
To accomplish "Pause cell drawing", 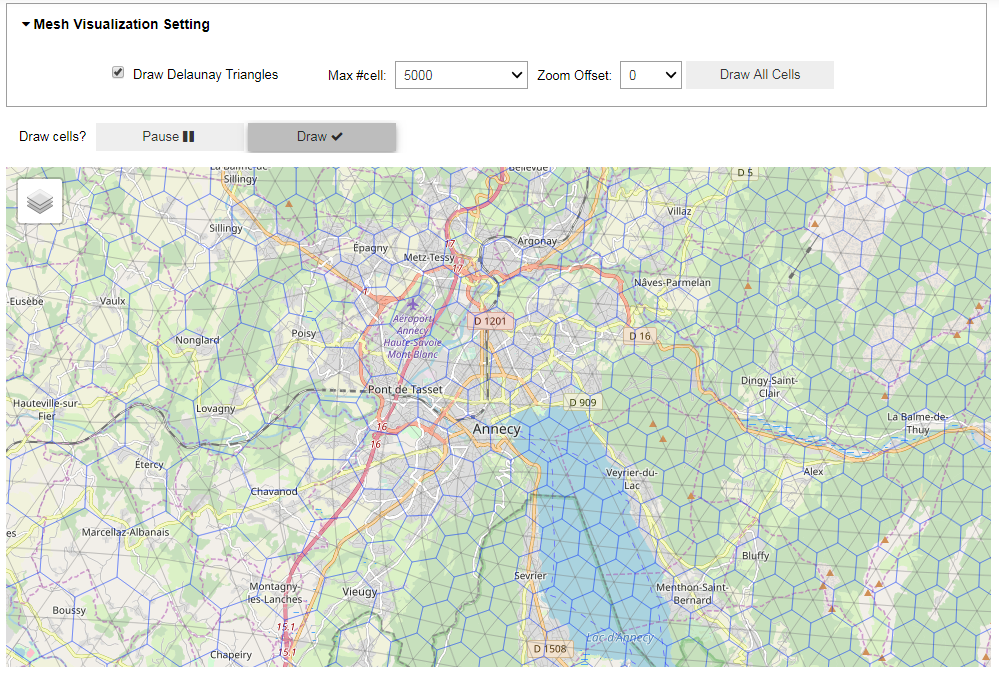I will (169, 136).
